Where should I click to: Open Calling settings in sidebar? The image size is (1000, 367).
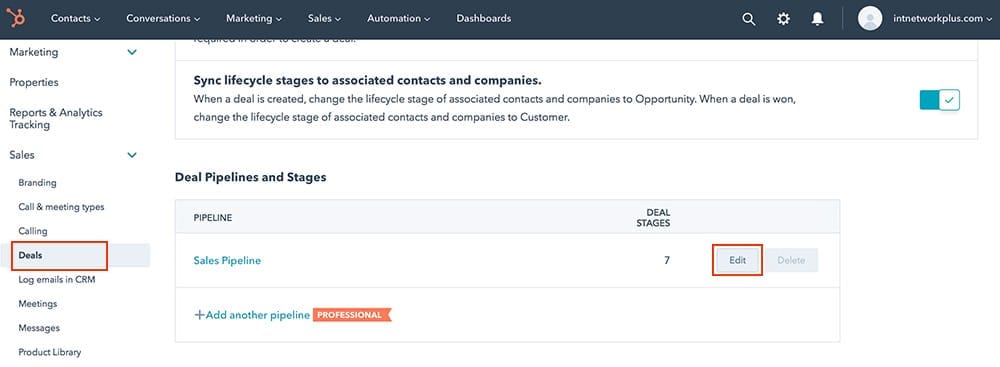pos(33,231)
